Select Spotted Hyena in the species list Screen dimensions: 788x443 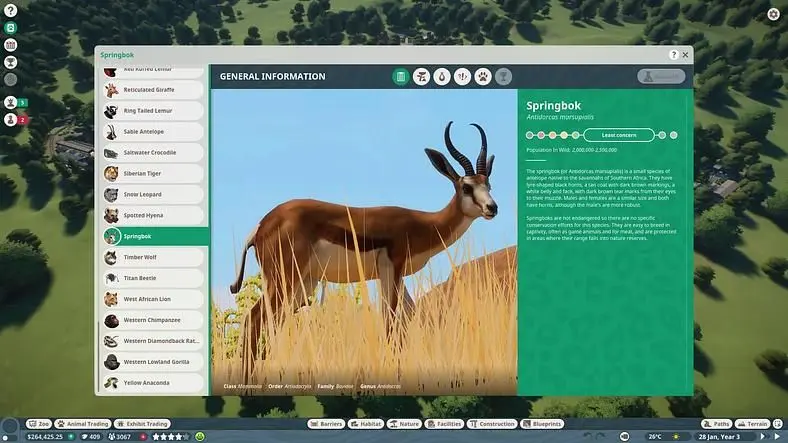153,215
